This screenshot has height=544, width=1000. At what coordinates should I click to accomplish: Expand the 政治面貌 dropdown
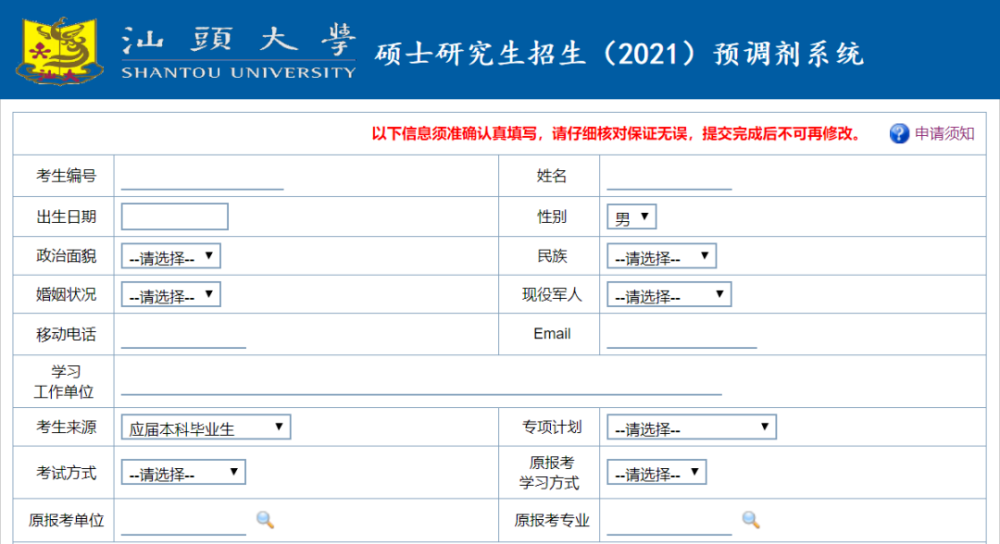click(171, 256)
